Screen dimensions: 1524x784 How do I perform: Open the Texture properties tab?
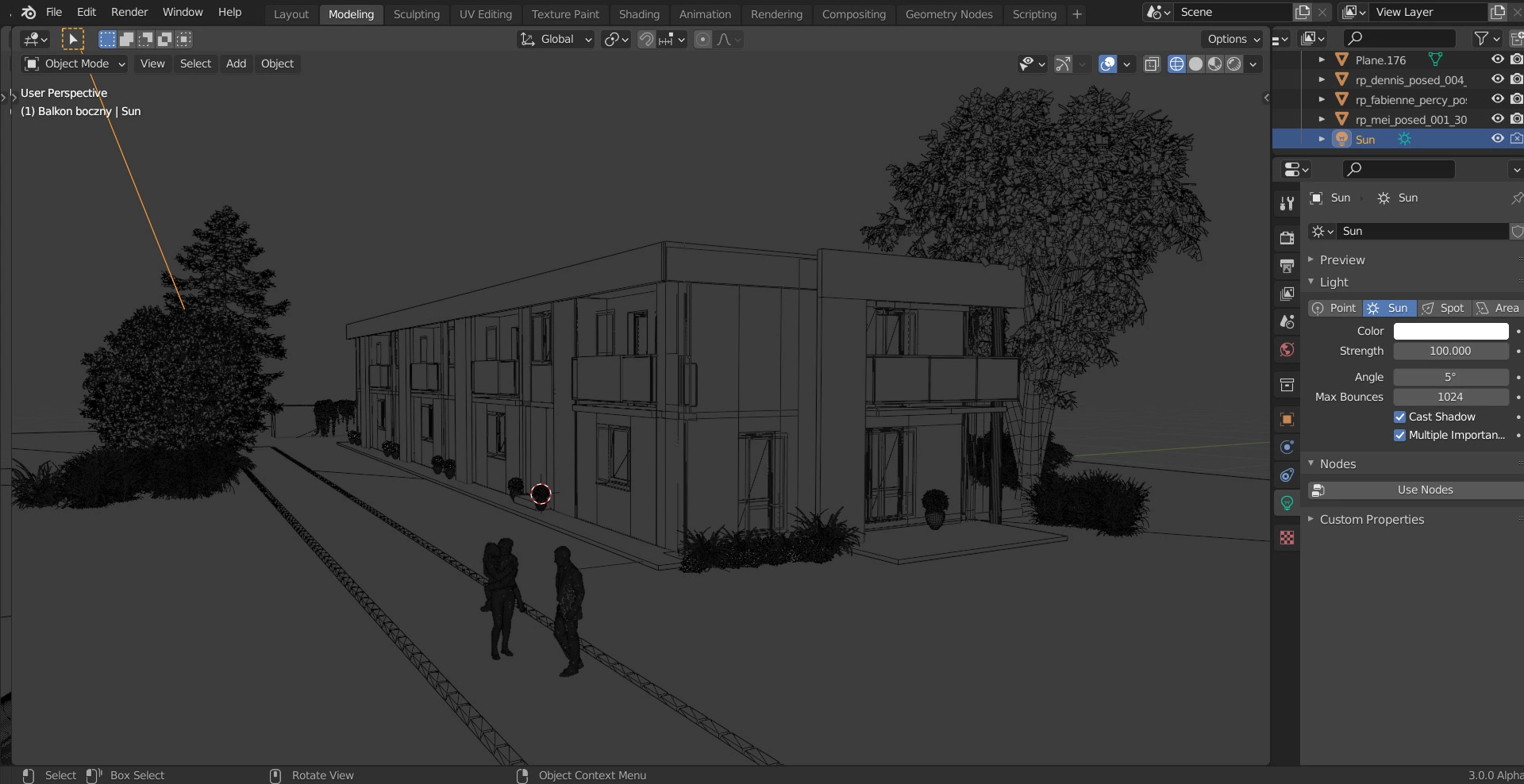[1287, 538]
